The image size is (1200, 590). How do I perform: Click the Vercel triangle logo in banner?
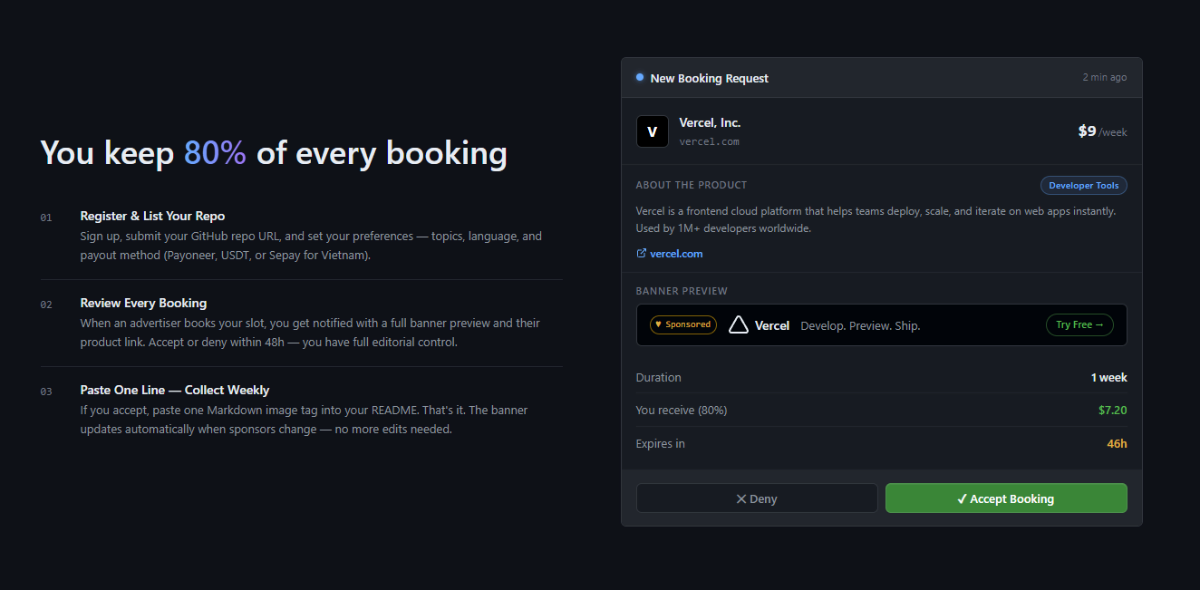[x=739, y=325]
